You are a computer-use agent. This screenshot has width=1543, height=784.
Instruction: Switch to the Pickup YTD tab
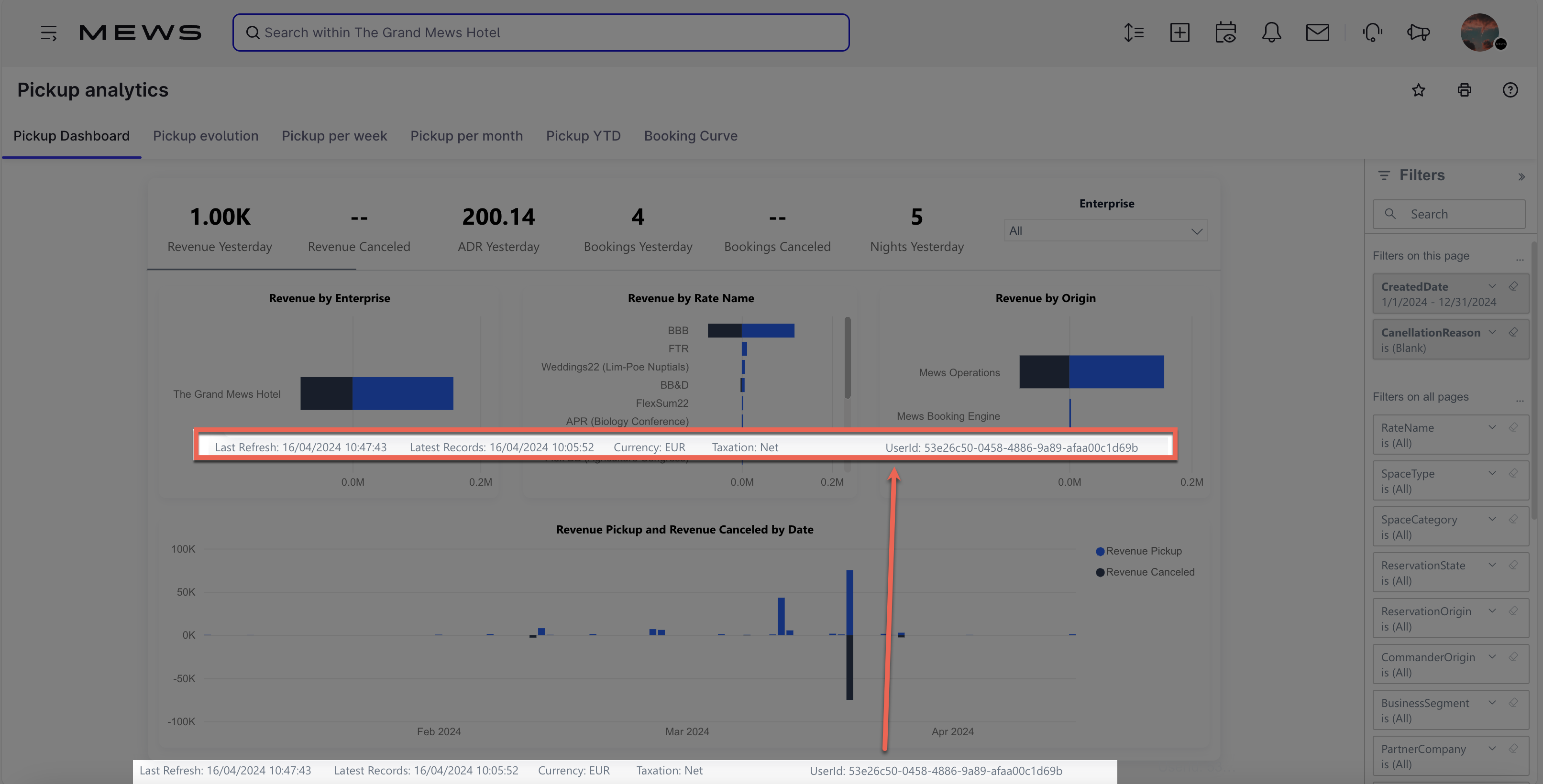pyautogui.click(x=583, y=136)
